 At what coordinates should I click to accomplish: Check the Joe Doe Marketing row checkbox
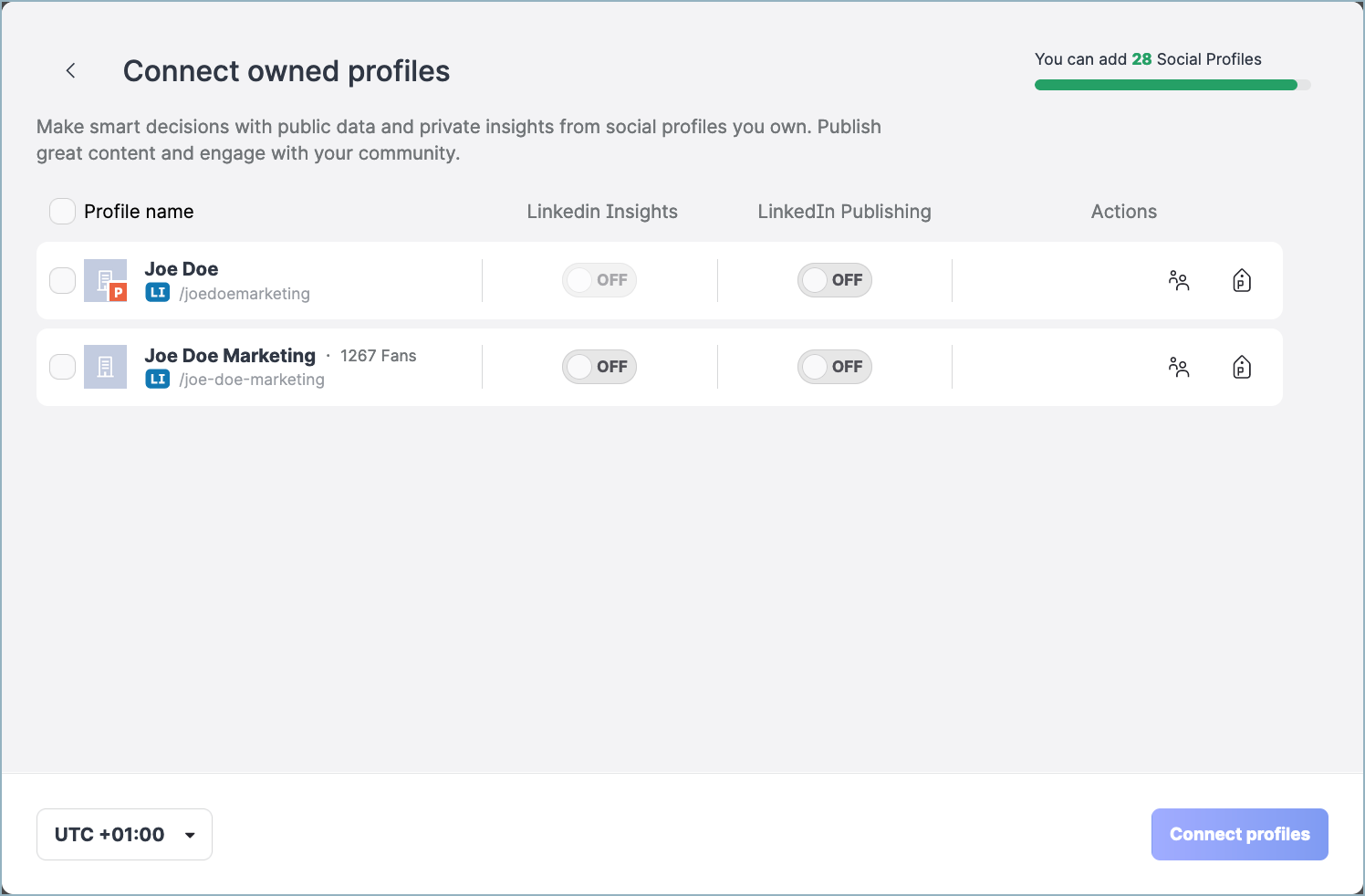tap(61, 367)
